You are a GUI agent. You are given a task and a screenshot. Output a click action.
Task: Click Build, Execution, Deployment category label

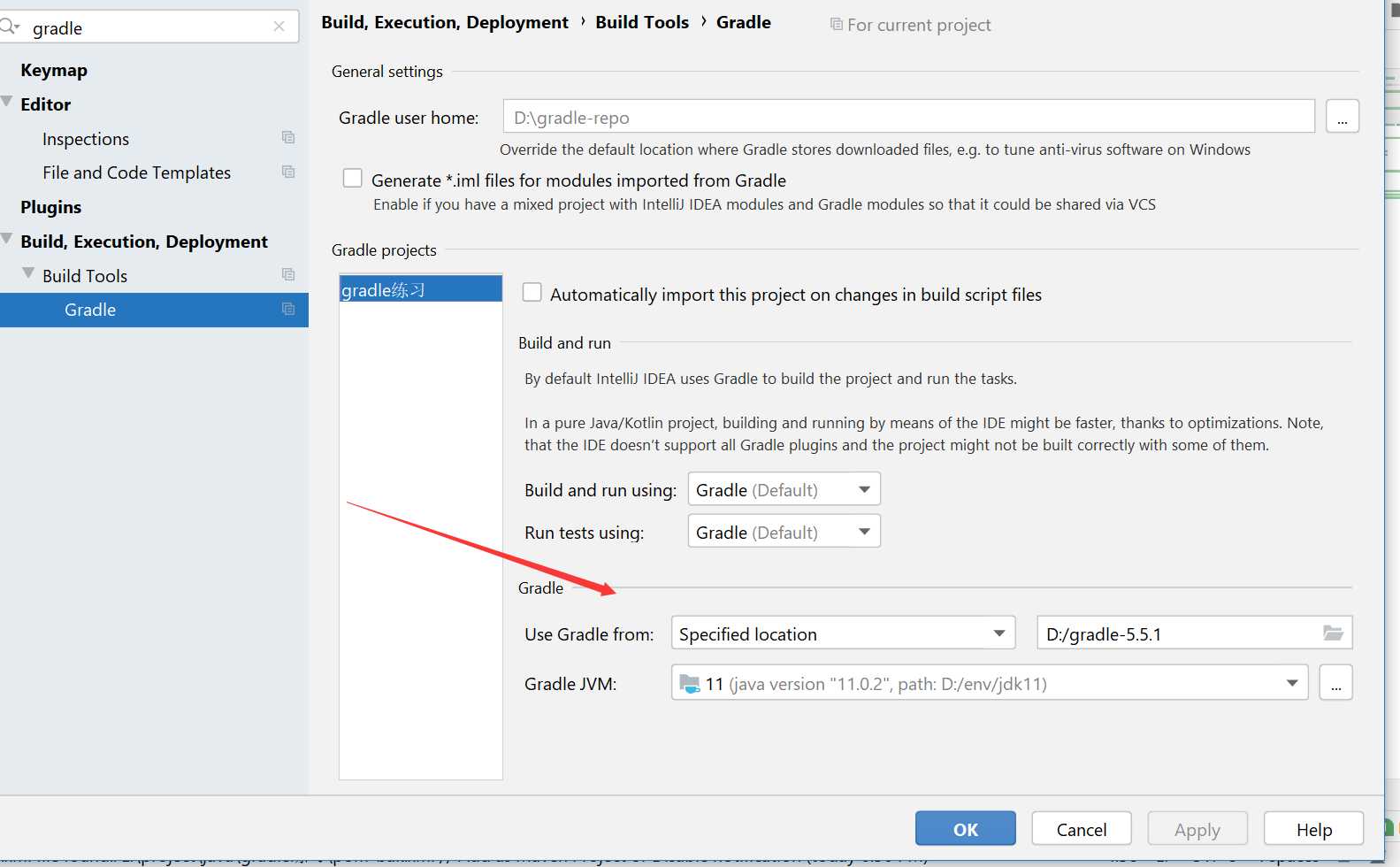[144, 242]
